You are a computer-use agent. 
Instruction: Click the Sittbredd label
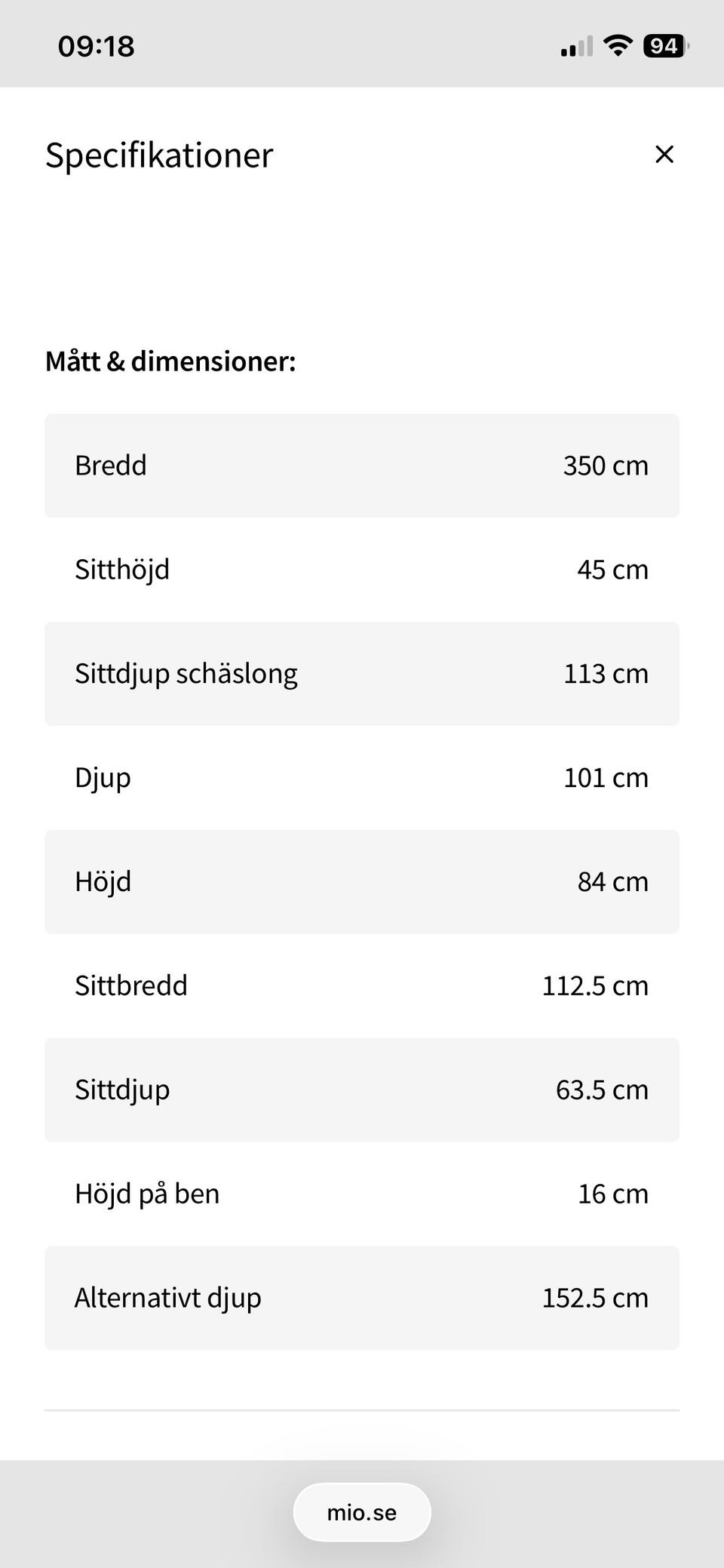pyautogui.click(x=131, y=986)
